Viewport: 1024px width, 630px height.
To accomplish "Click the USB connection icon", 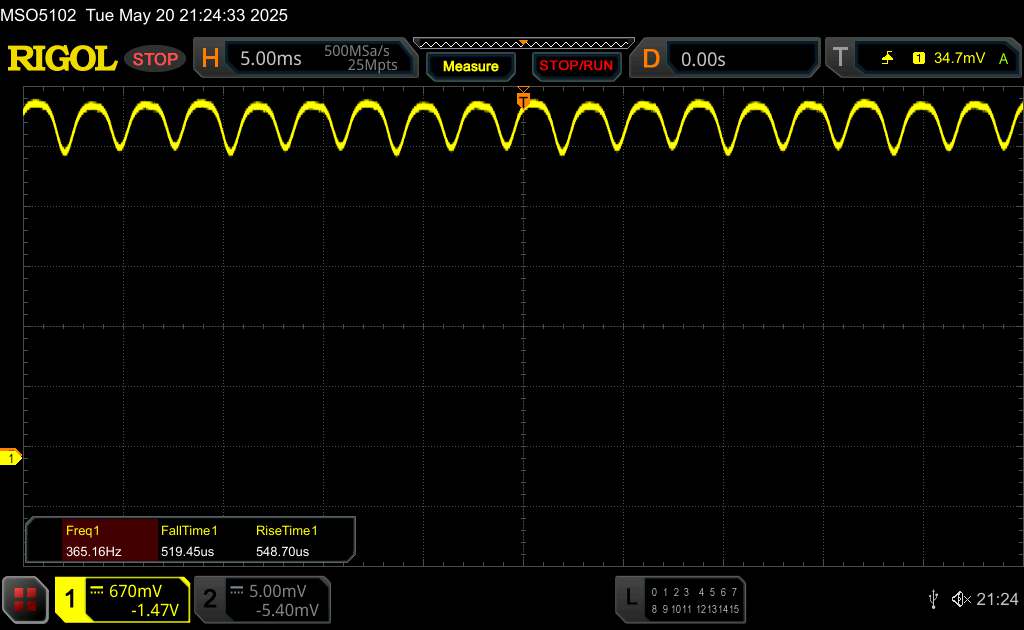I will tap(933, 599).
